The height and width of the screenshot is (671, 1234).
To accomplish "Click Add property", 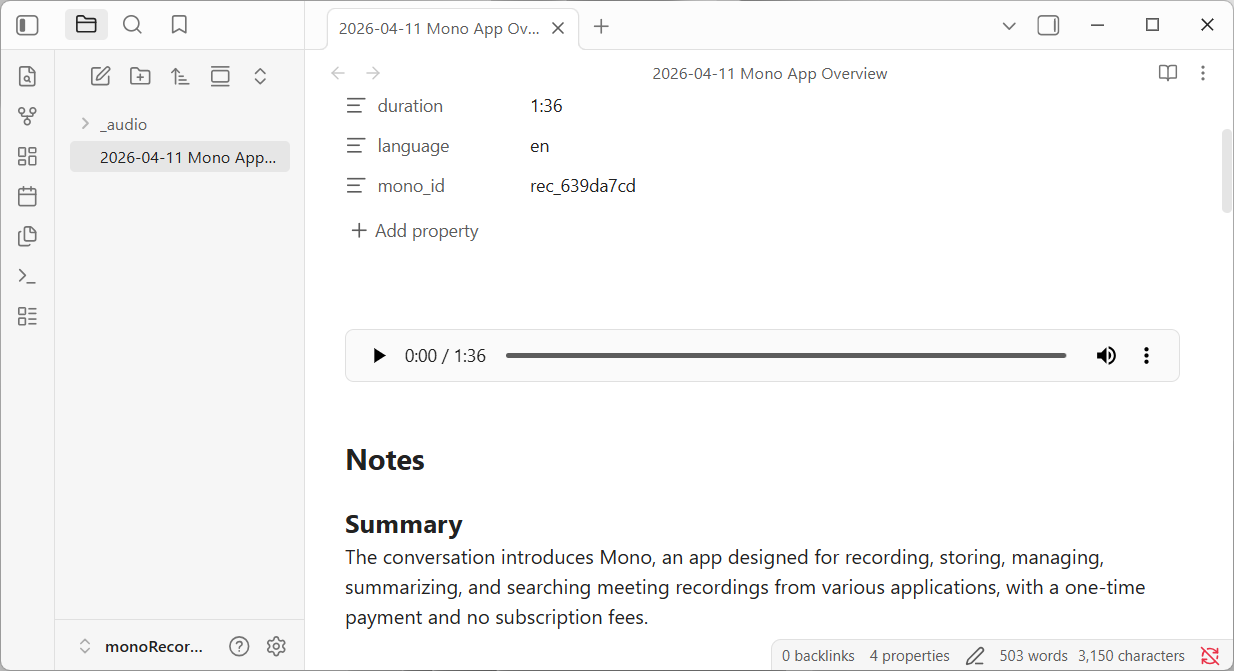I will (x=415, y=231).
